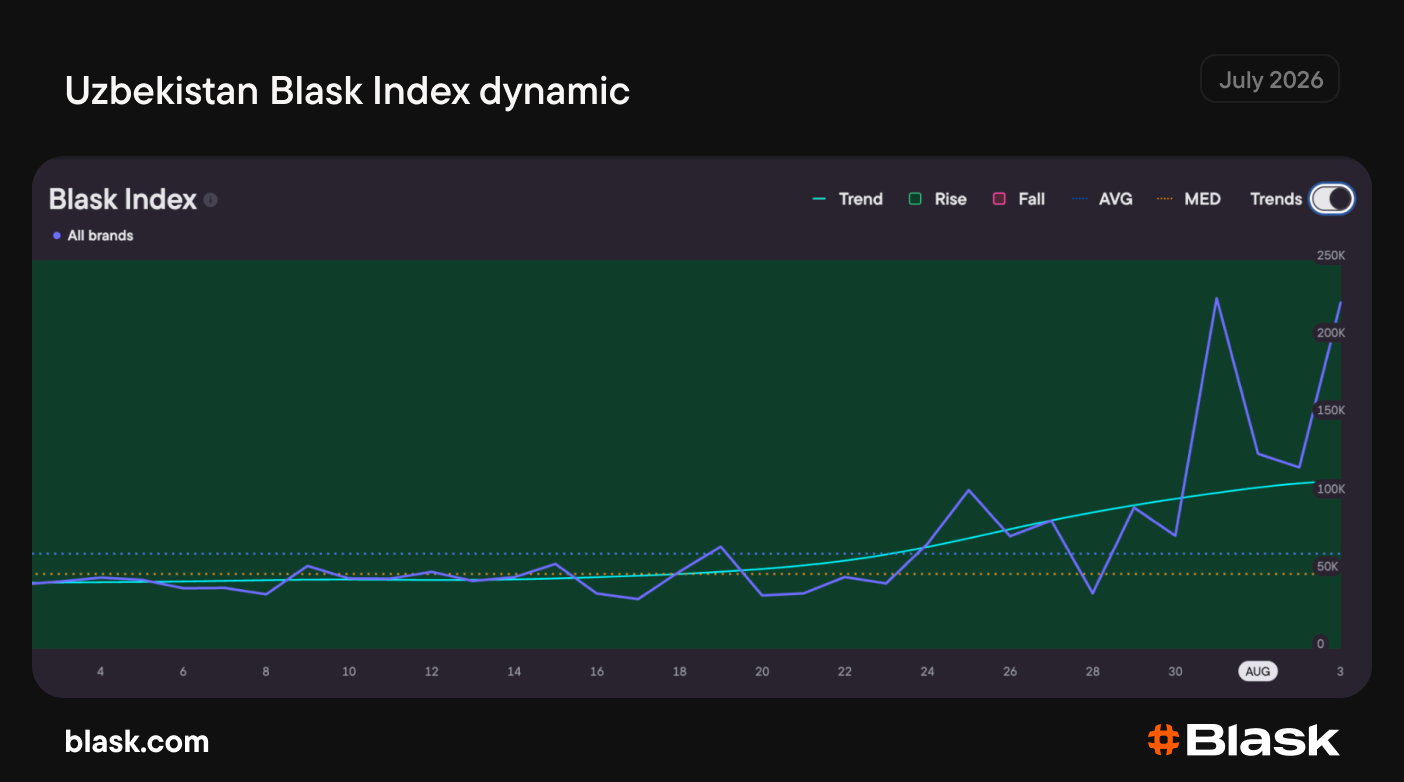Toggle the Trends switch off
Screen dimensions: 1404x782
click(1332, 199)
